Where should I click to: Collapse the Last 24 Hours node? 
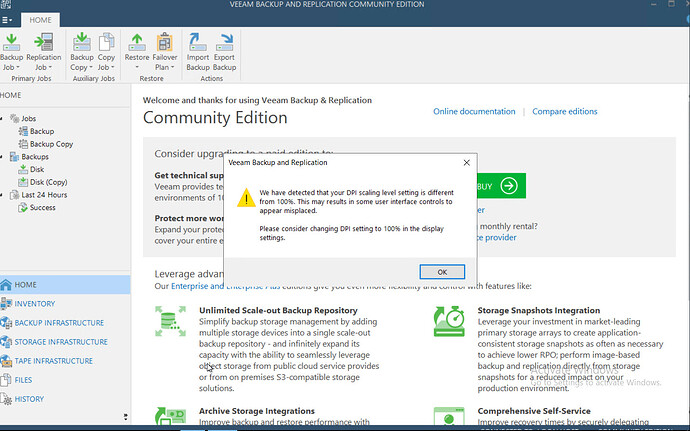[4, 195]
